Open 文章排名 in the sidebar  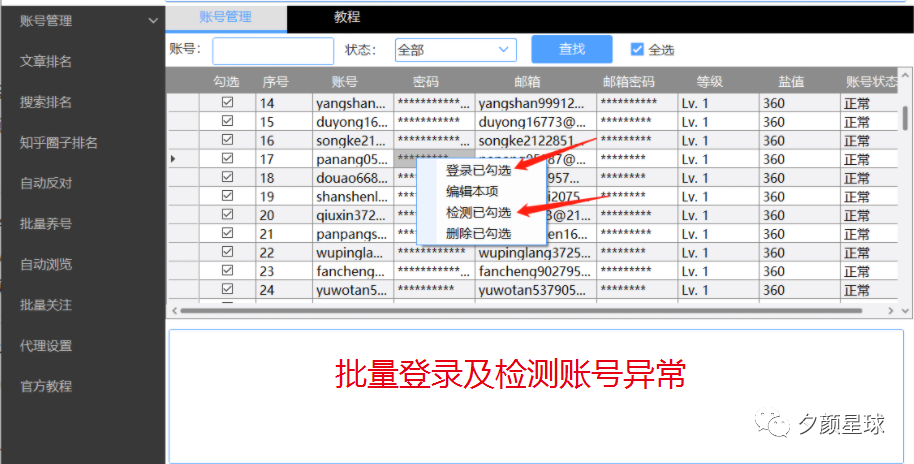click(45, 62)
